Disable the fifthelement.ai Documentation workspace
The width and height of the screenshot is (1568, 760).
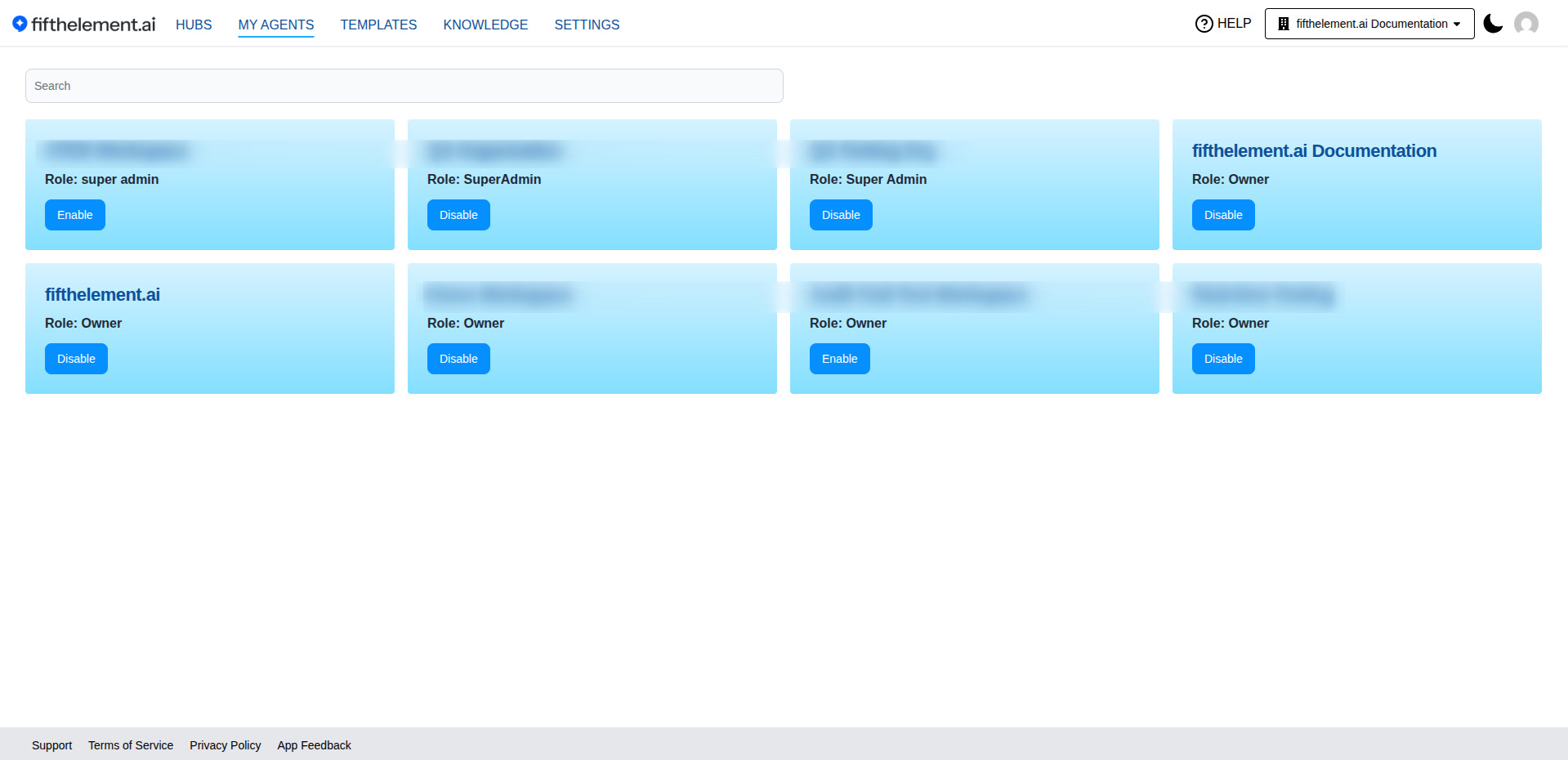(x=1223, y=215)
